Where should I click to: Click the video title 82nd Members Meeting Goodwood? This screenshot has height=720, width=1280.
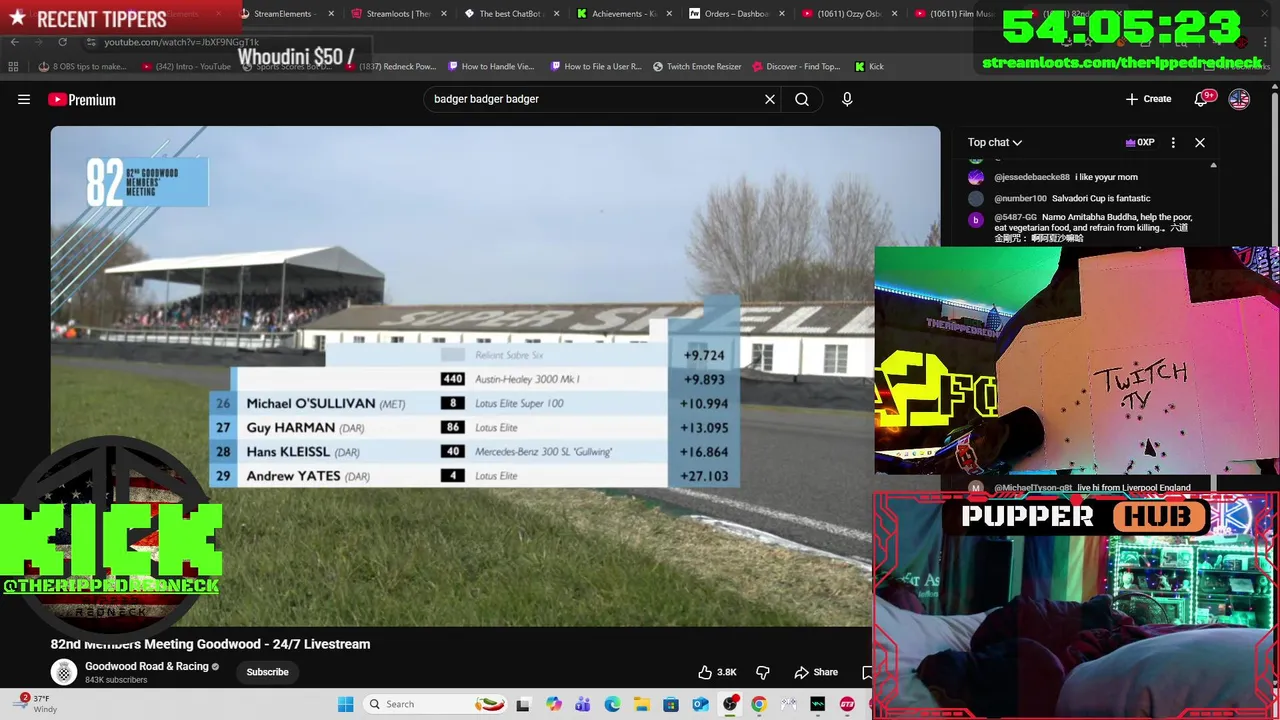point(210,644)
